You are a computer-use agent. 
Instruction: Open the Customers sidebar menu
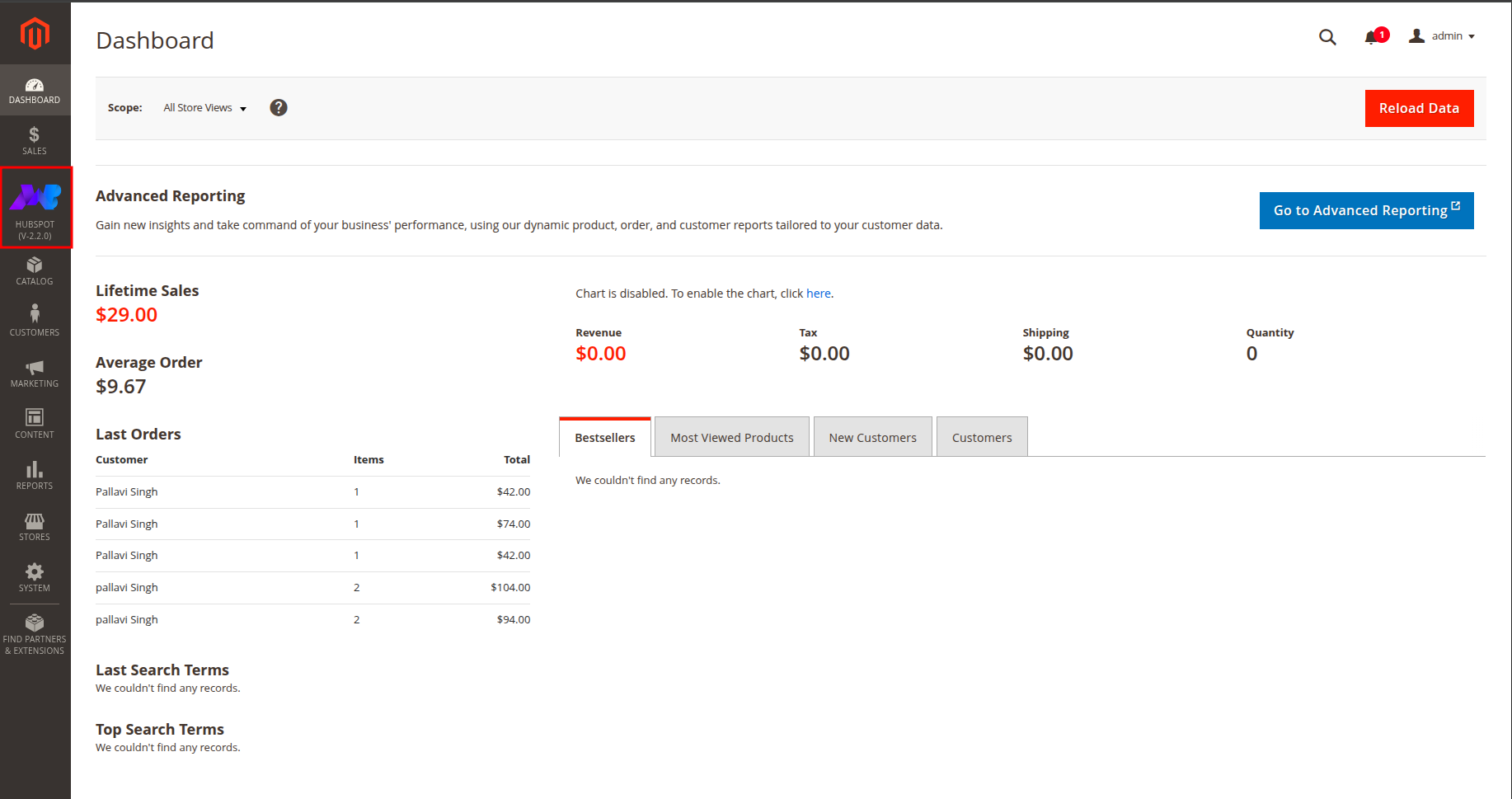click(35, 321)
